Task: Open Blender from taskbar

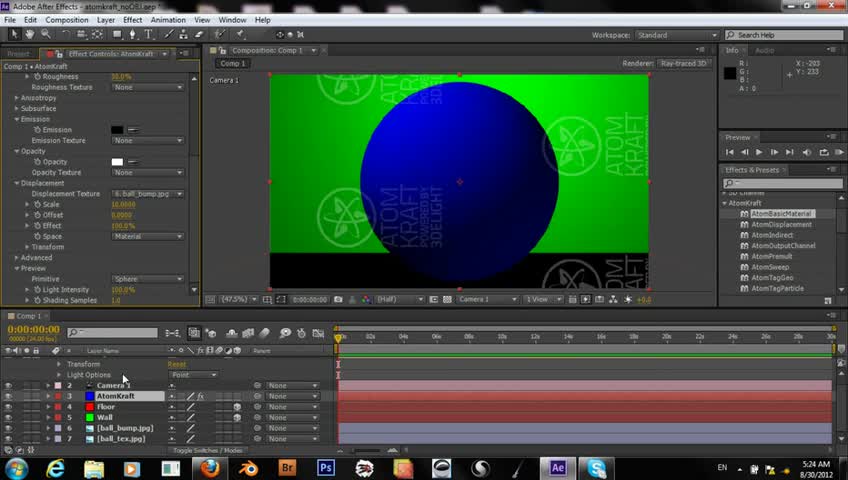Action: [248, 468]
